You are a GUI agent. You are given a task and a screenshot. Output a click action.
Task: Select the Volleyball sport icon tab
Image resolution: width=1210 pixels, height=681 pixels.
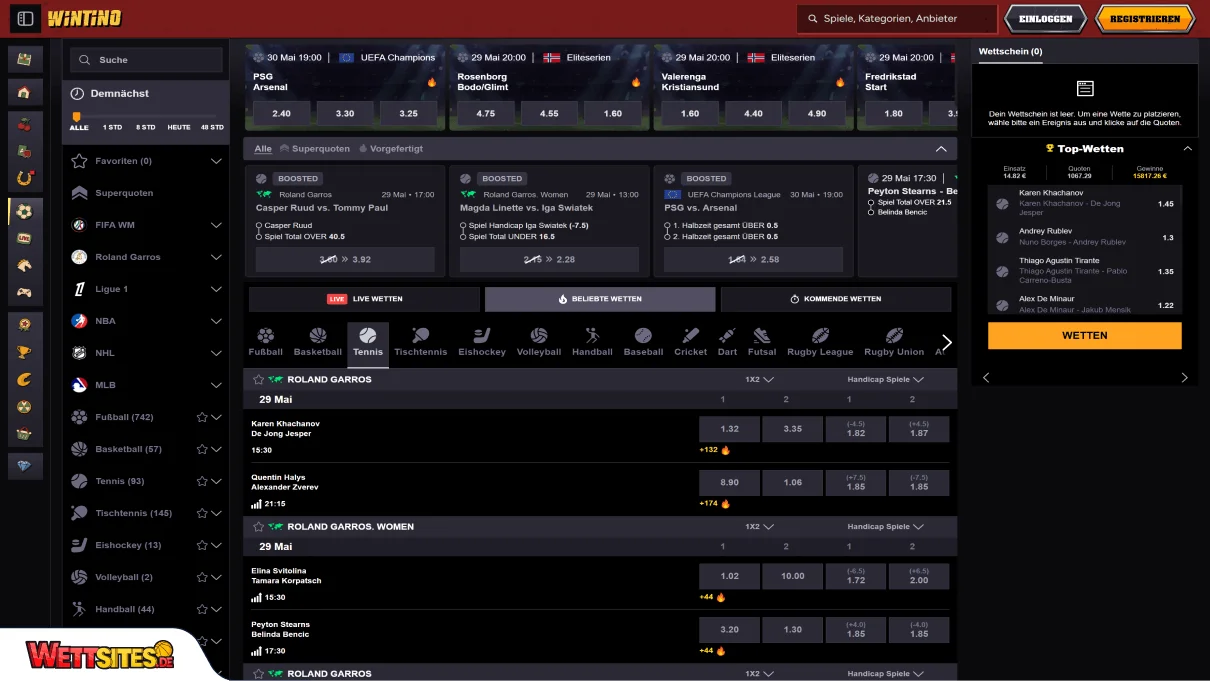point(539,343)
